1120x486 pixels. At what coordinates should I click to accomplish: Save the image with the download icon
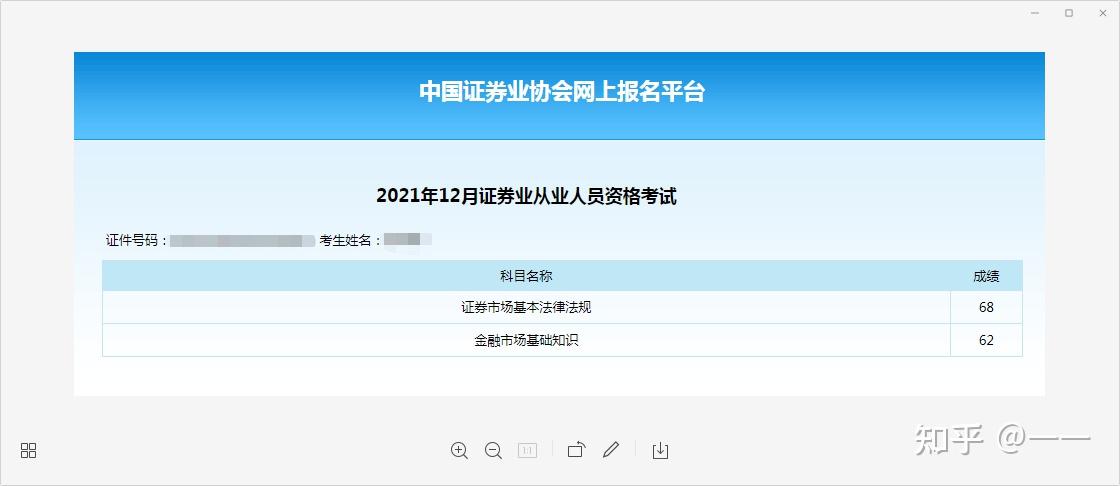661,450
